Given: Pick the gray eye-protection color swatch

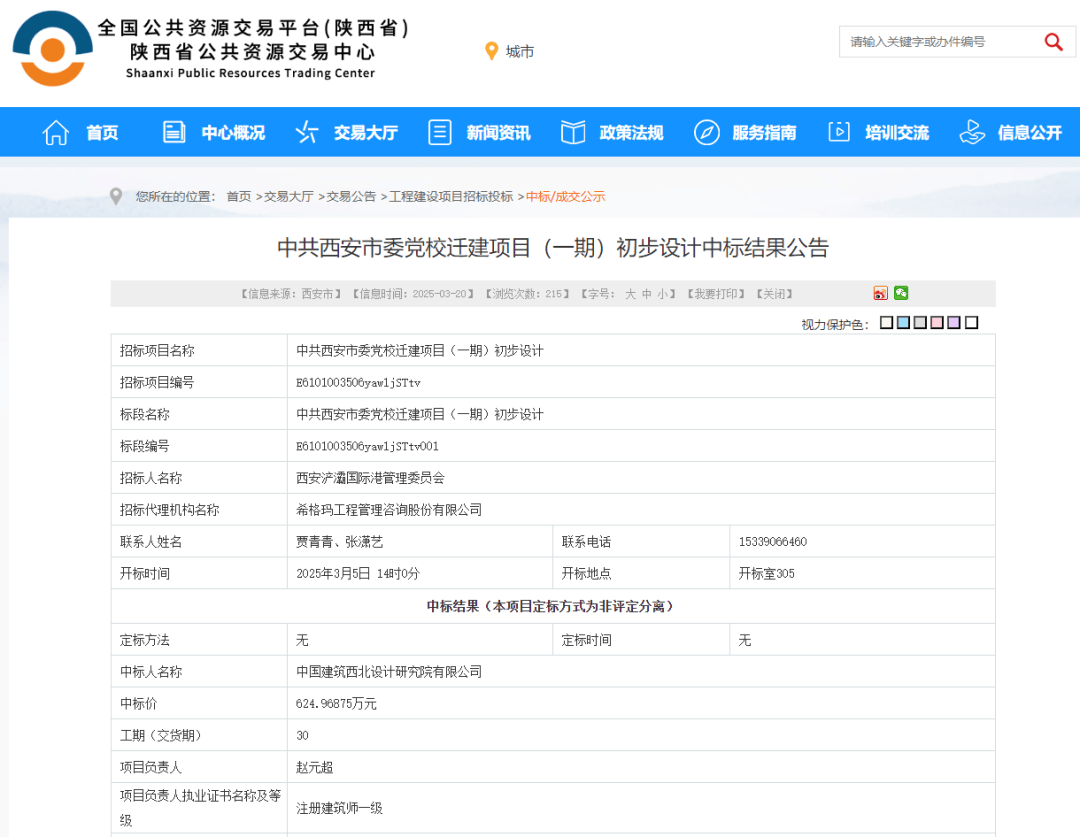Looking at the screenshot, I should (920, 322).
